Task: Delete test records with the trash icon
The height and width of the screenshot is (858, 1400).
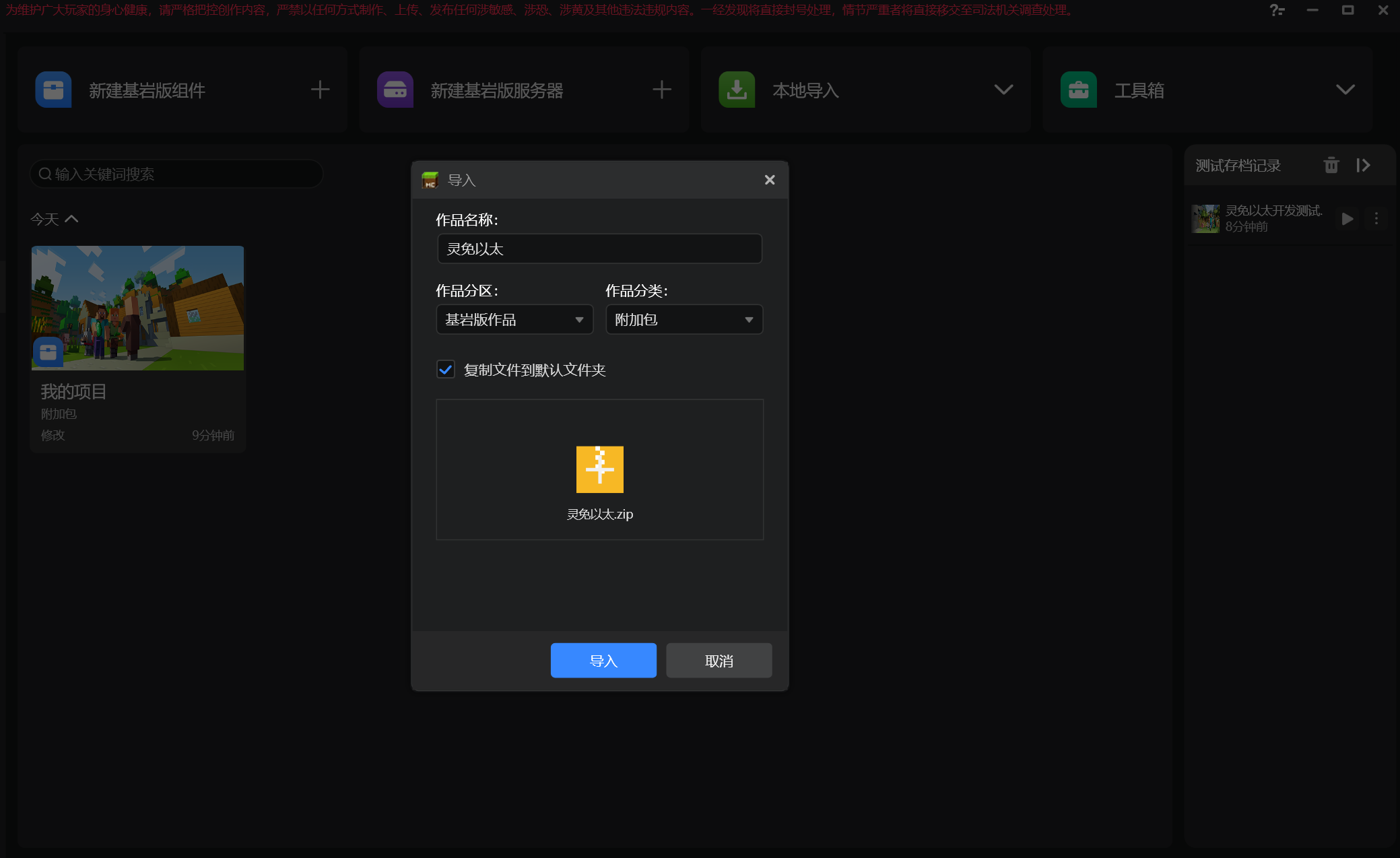Action: 1331,166
